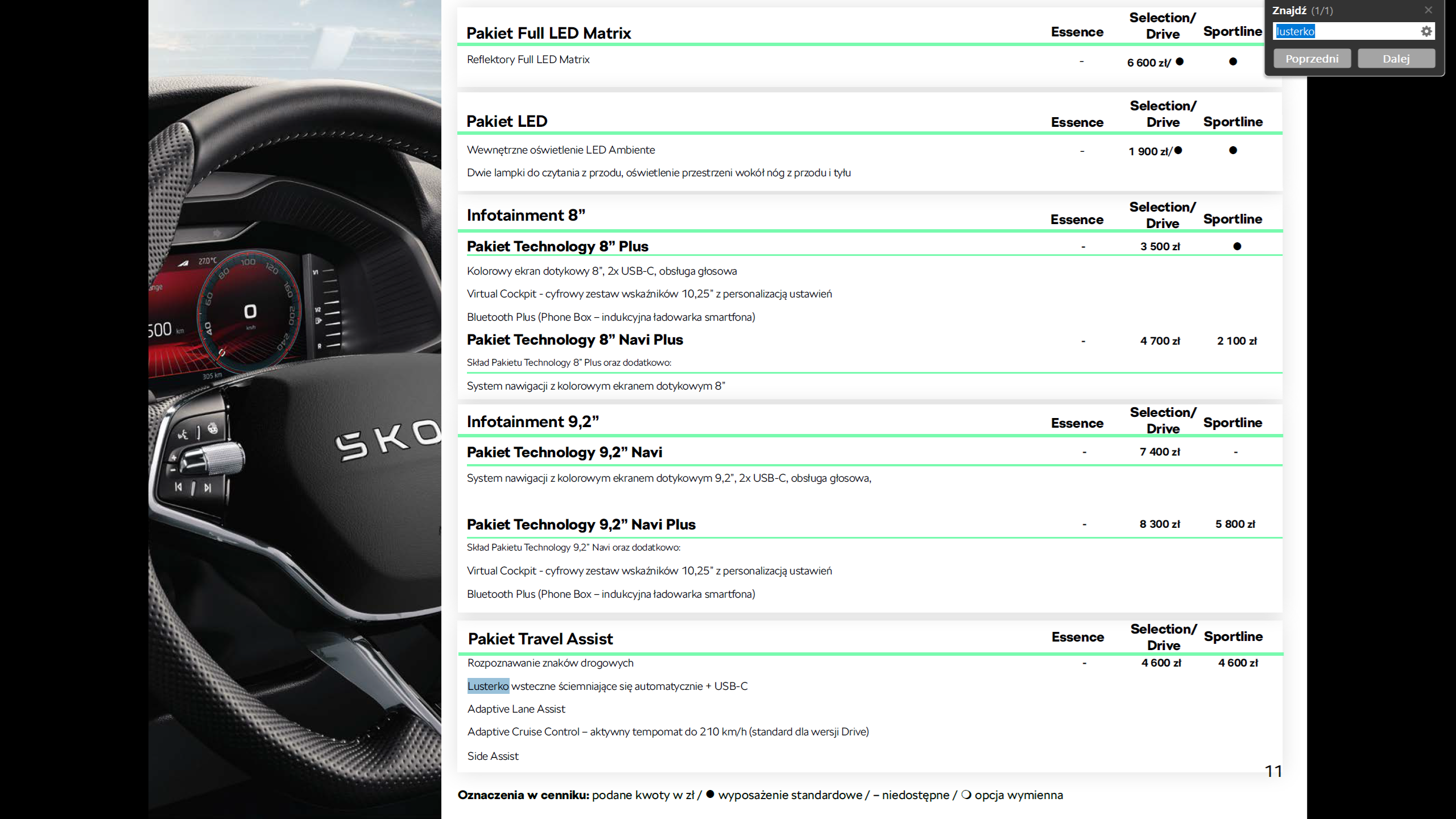Click the page number 11
The height and width of the screenshot is (819, 1456).
coord(1273,771)
